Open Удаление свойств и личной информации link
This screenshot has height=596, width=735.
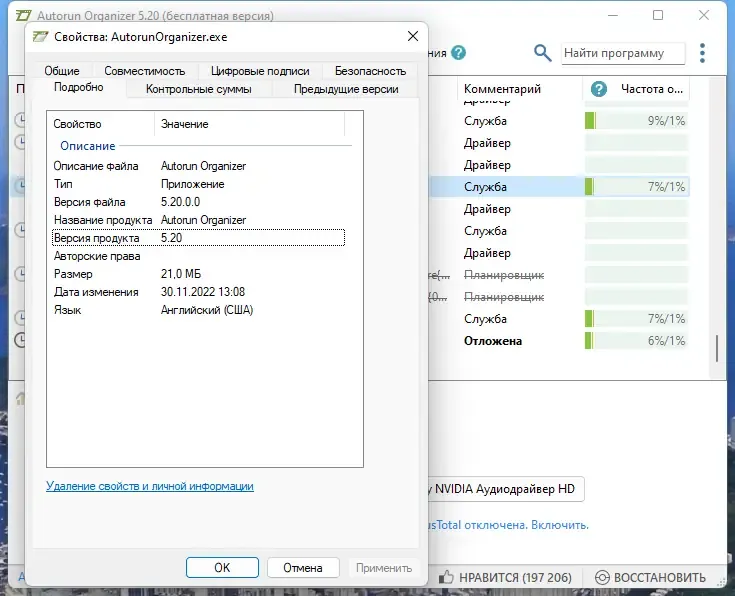[x=150, y=486]
